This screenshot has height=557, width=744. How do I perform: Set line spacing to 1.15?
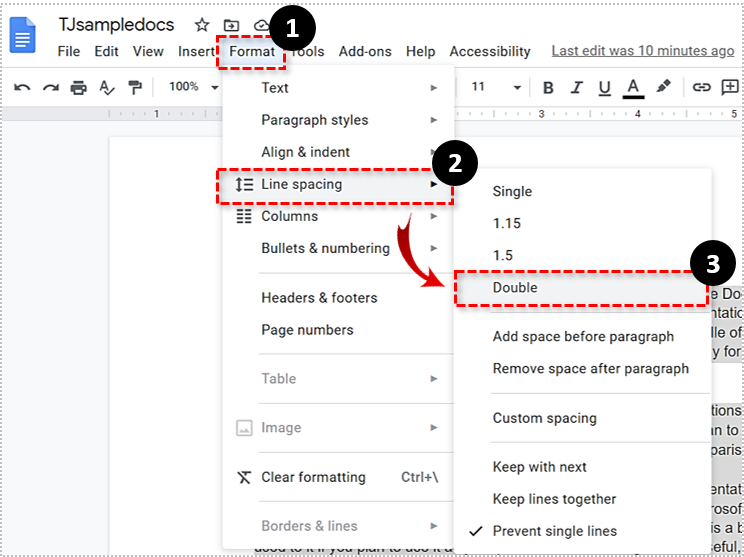tap(582, 223)
